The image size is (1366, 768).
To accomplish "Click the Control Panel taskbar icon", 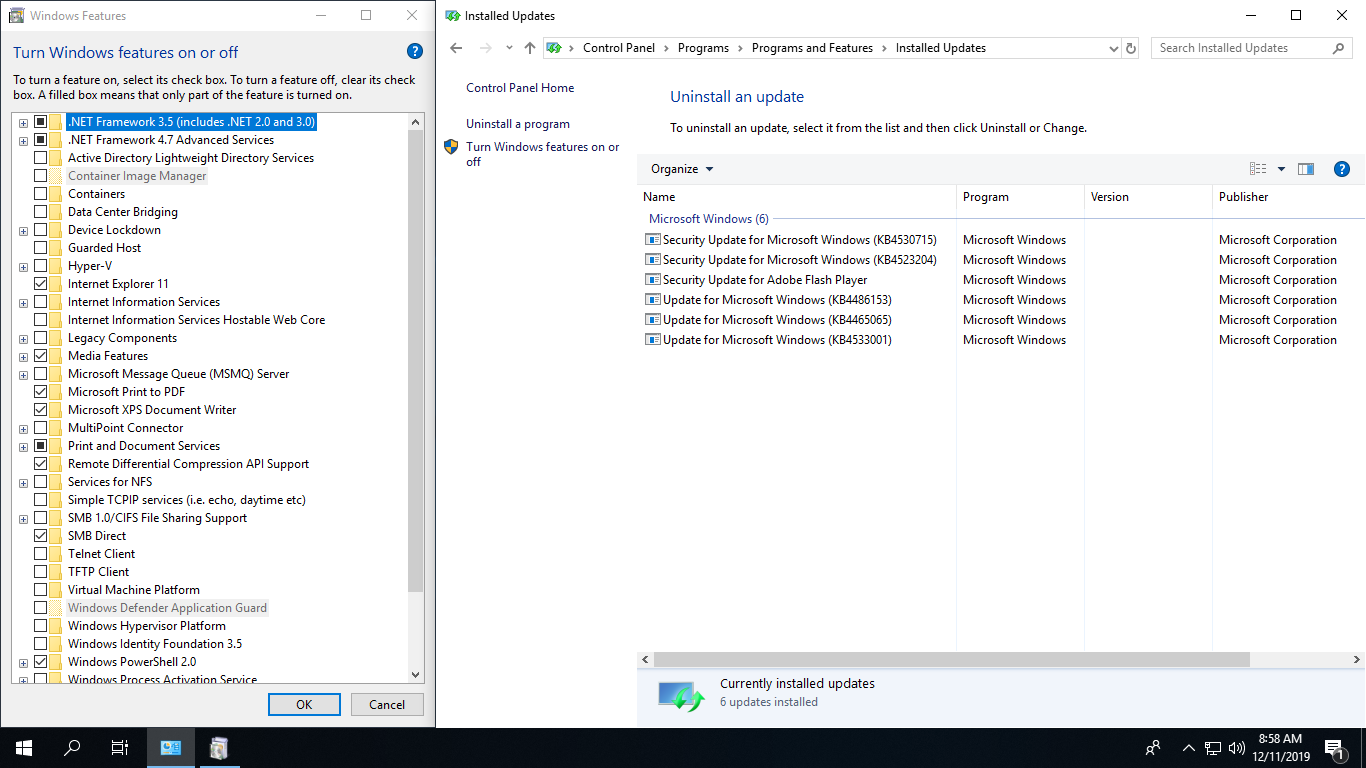I will coord(171,747).
